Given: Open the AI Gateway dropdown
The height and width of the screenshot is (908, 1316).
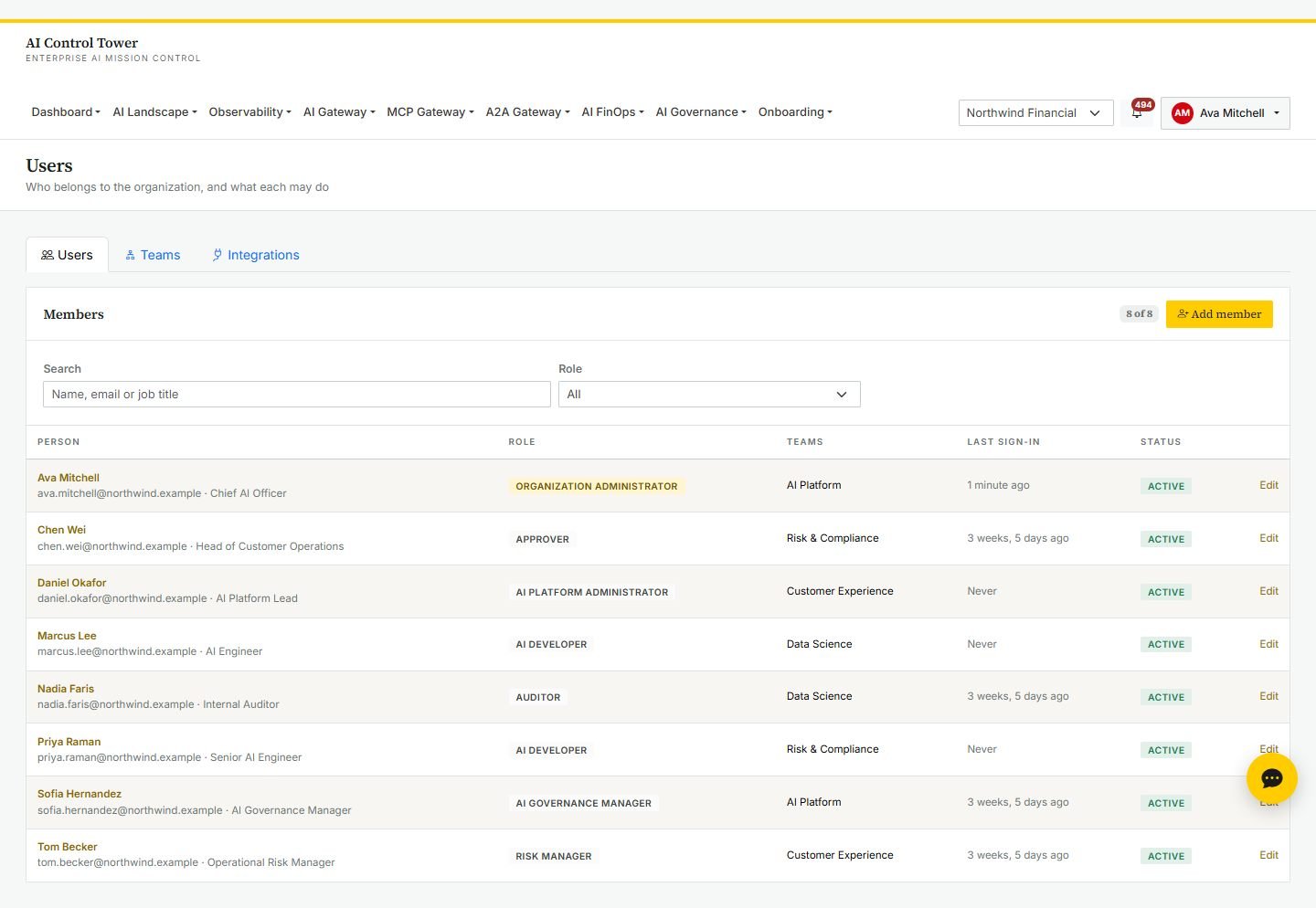Looking at the screenshot, I should coord(339,112).
